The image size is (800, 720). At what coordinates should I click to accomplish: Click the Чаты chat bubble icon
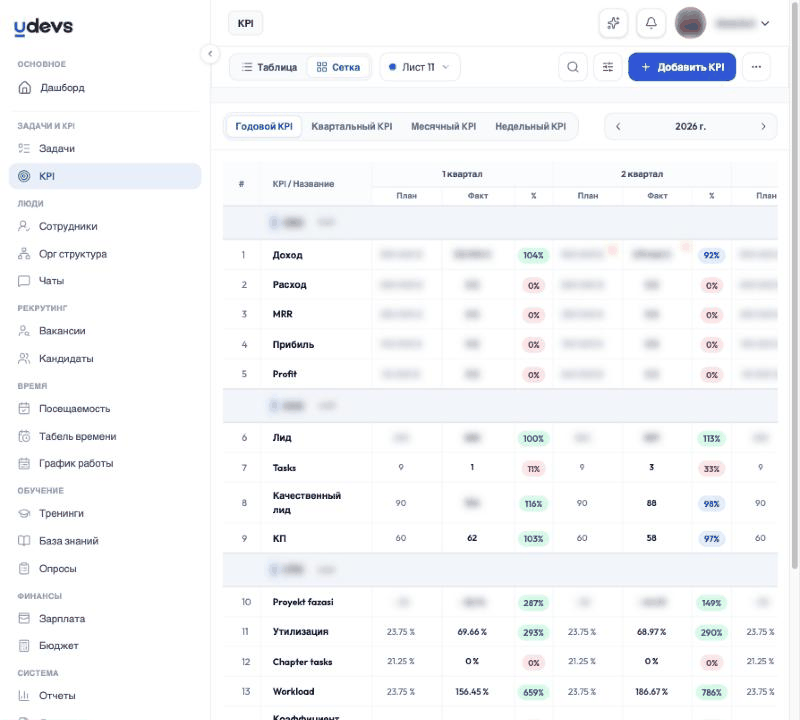click(x=24, y=281)
